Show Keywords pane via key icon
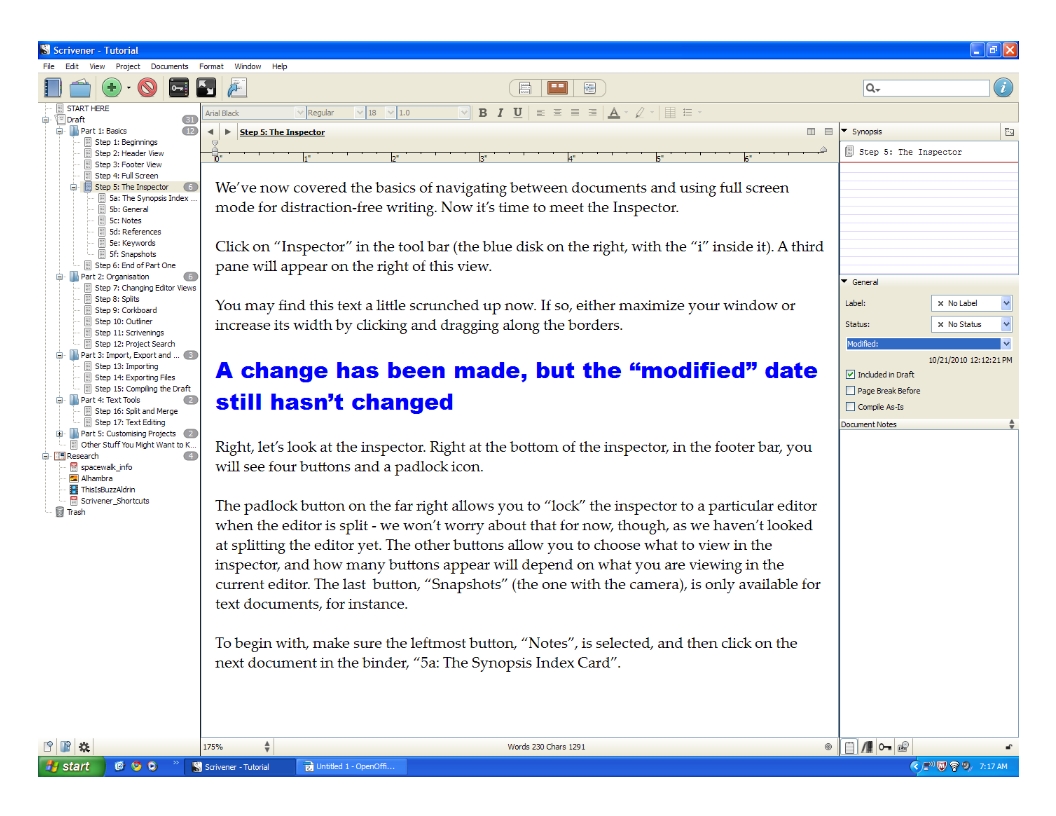The width and height of the screenshot is (1056, 816). (x=885, y=746)
